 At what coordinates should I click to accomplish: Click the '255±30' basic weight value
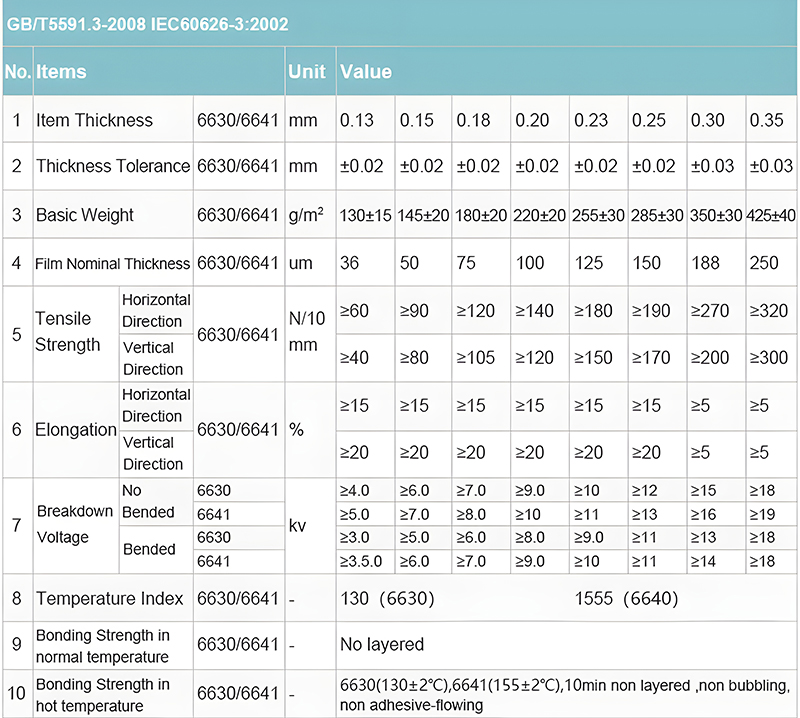[598, 215]
